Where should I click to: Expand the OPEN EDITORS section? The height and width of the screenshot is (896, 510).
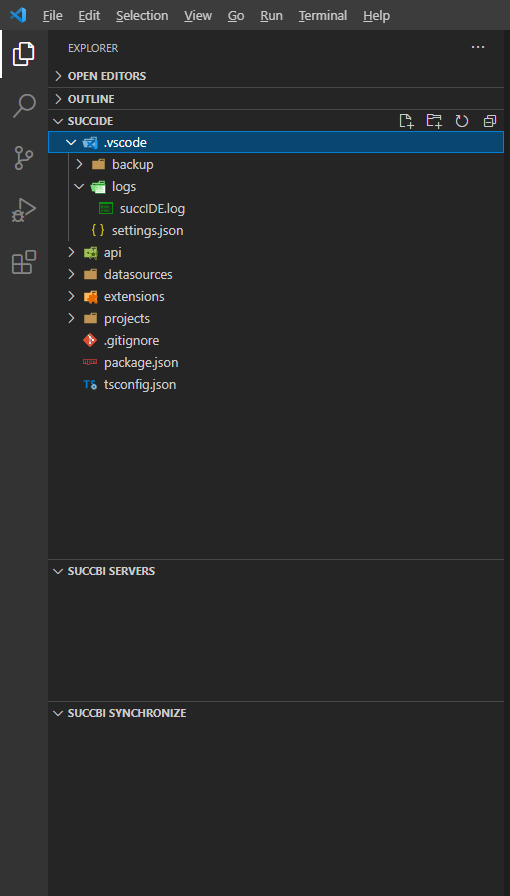(276, 76)
